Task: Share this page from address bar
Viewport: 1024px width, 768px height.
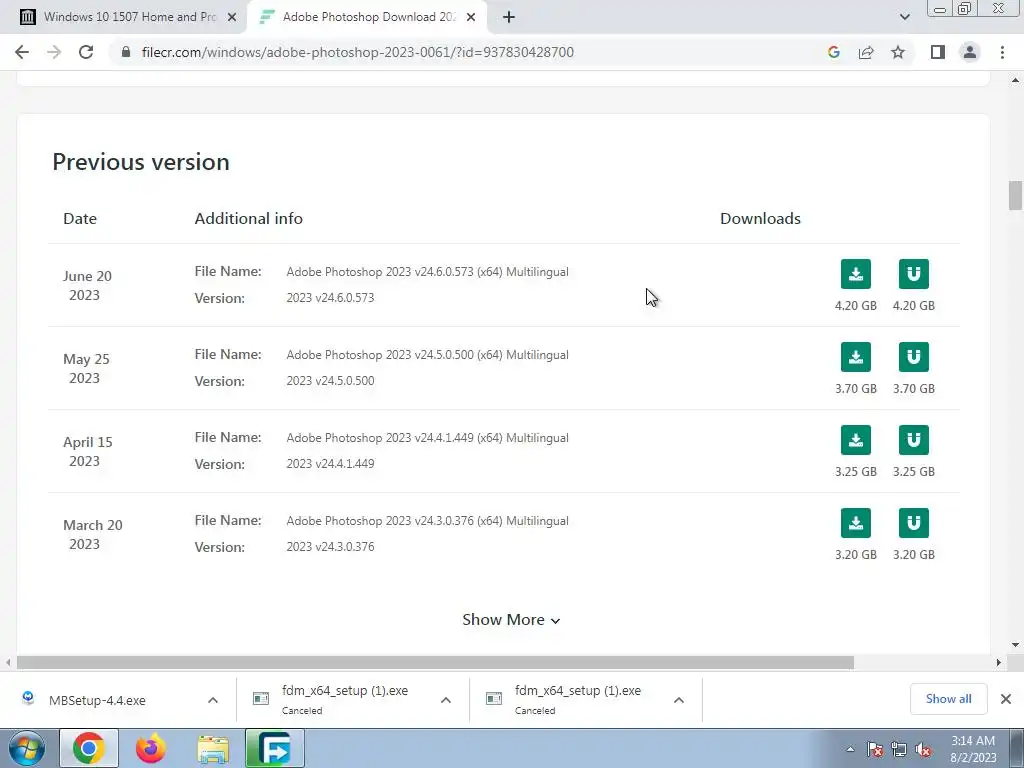Action: point(866,52)
